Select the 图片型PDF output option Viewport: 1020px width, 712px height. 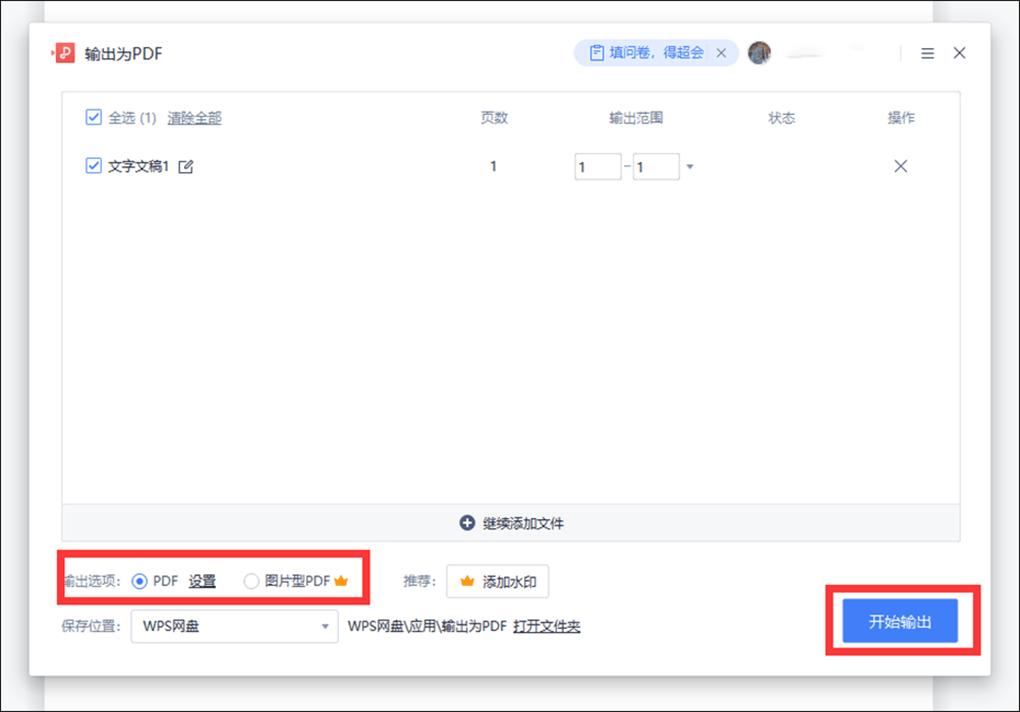[250, 581]
